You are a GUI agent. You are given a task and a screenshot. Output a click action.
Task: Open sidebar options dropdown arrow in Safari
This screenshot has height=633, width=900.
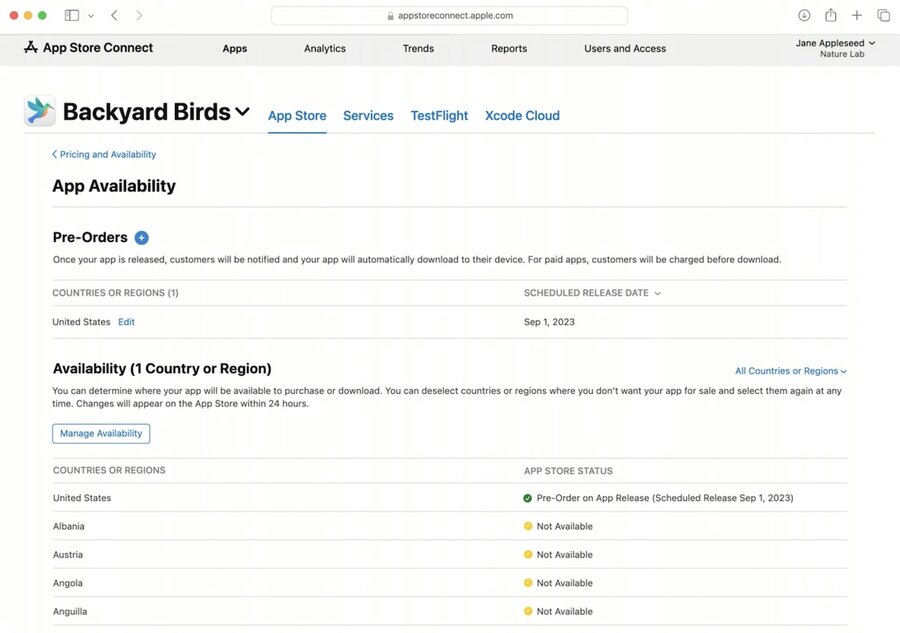click(x=91, y=16)
